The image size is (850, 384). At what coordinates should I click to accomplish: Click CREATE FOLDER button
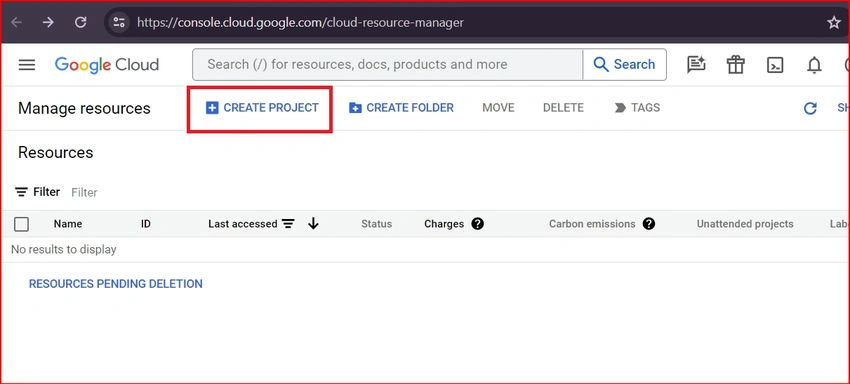click(401, 108)
